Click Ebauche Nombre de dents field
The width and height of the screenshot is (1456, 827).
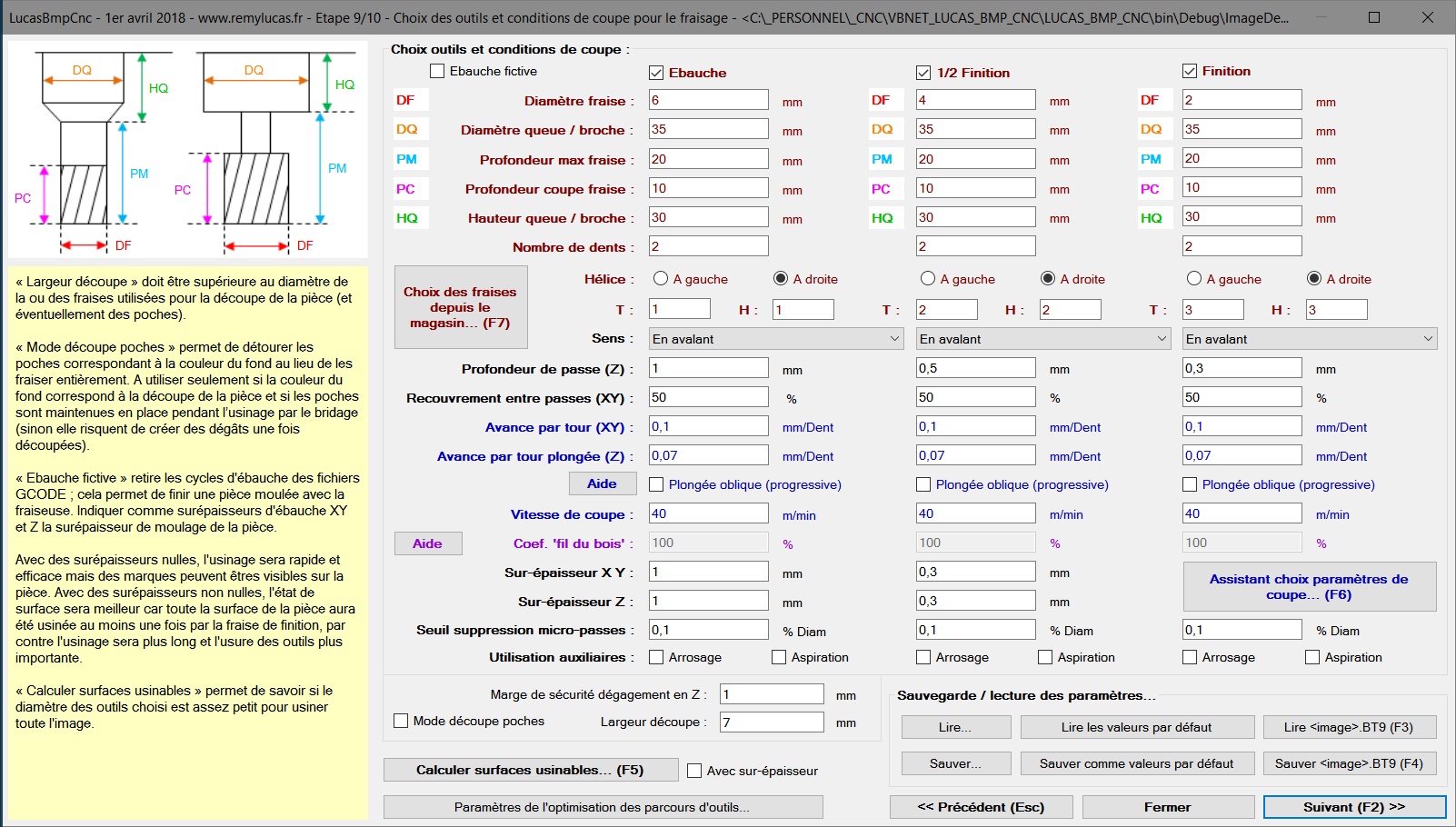point(709,246)
